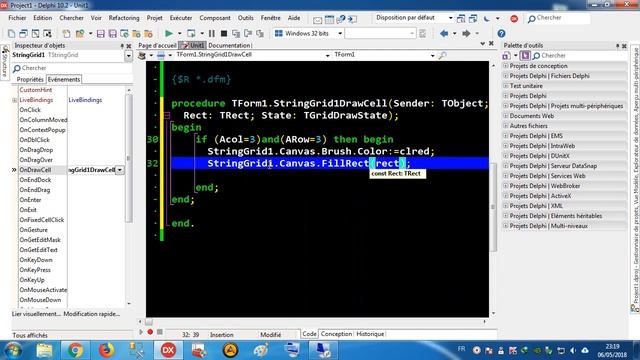Toggle the palette pointer selection tool
The image size is (640, 360).
pyautogui.click(x=525, y=56)
